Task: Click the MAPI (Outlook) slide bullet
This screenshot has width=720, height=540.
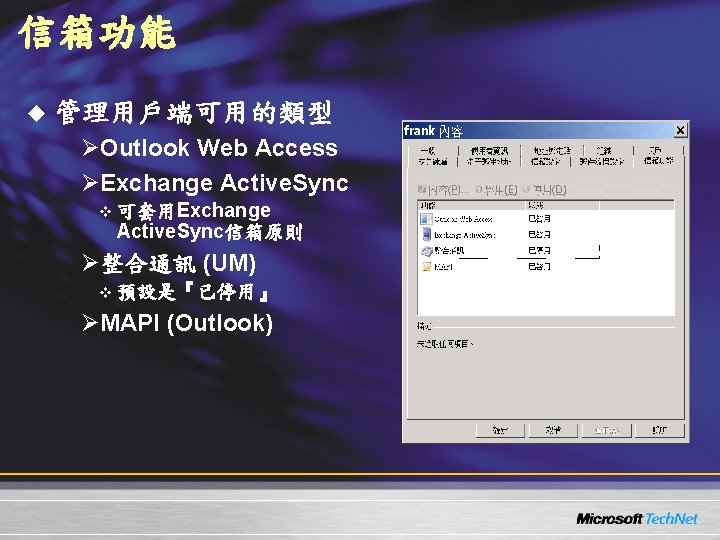Action: [x=186, y=323]
